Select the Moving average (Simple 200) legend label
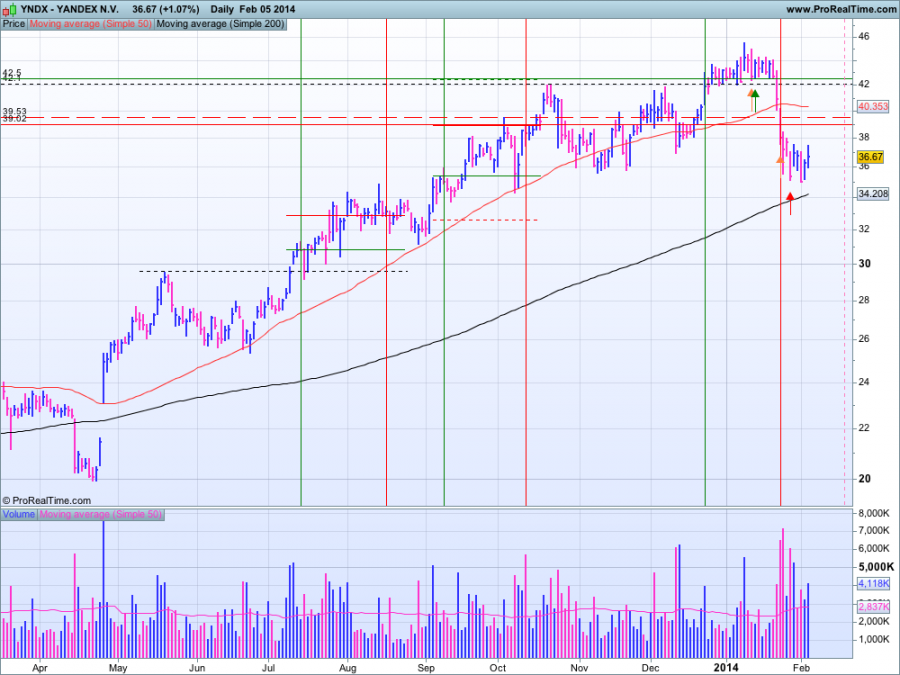The width and height of the screenshot is (900, 675). coord(220,24)
